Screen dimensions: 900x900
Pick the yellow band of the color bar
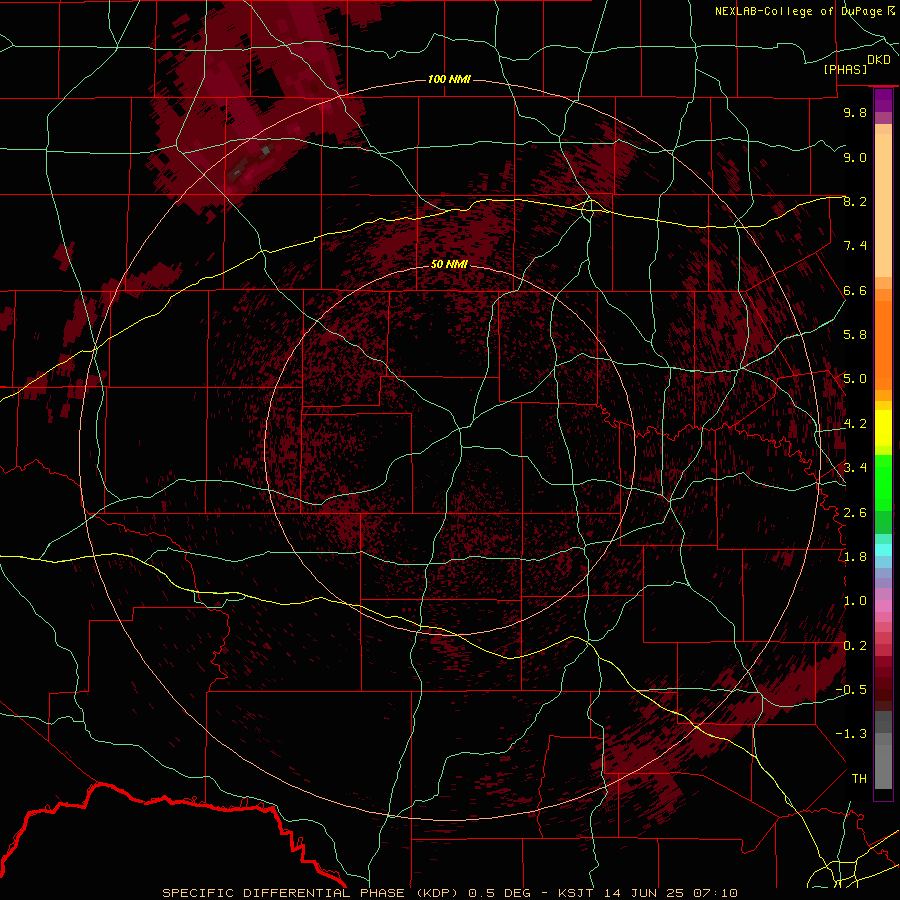point(883,428)
